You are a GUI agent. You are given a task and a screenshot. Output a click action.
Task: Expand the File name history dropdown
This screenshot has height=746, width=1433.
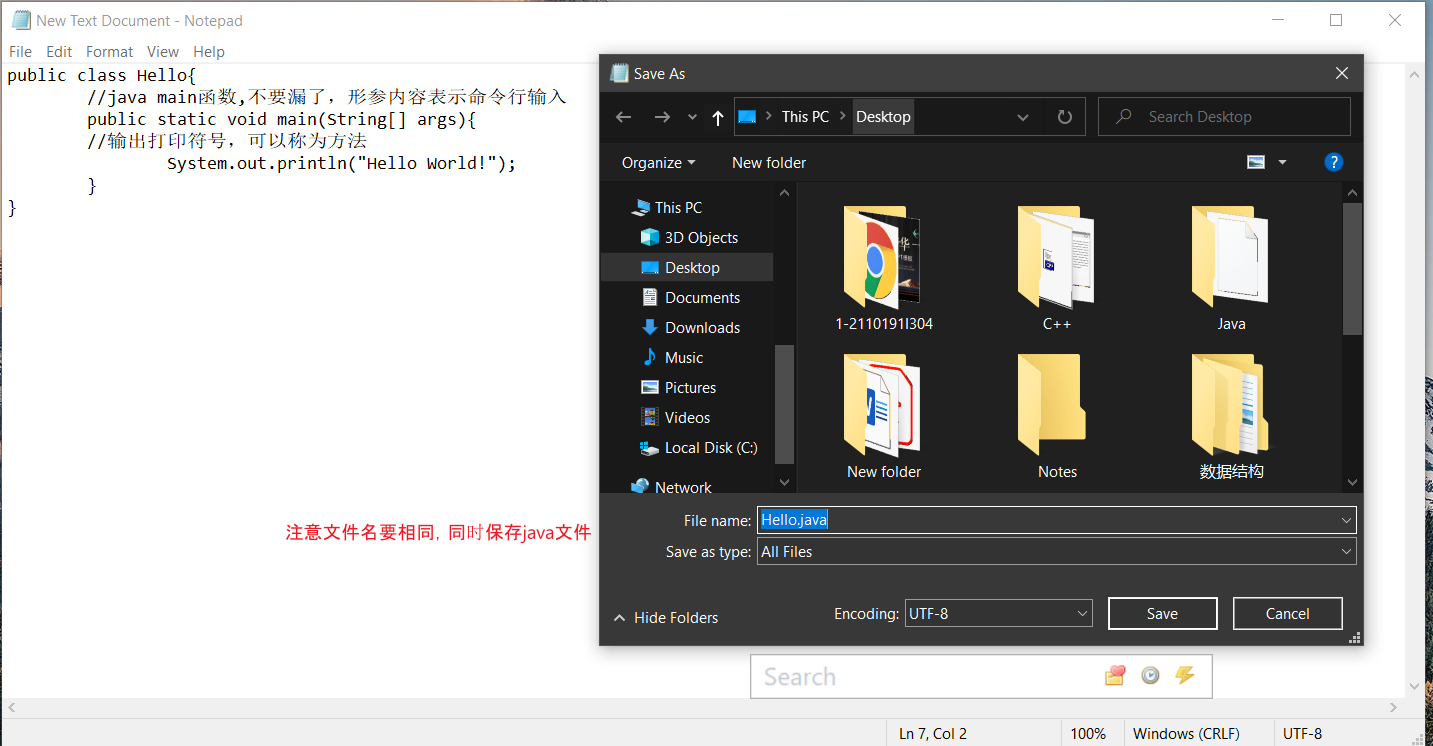tap(1347, 519)
